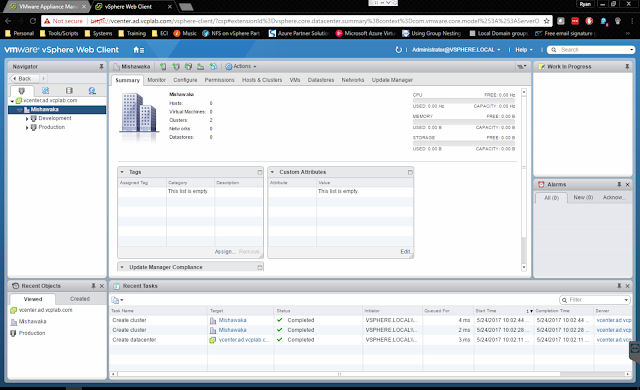The width and height of the screenshot is (640, 390).
Task: Select Networking navigator view icon
Action: pos(92,91)
